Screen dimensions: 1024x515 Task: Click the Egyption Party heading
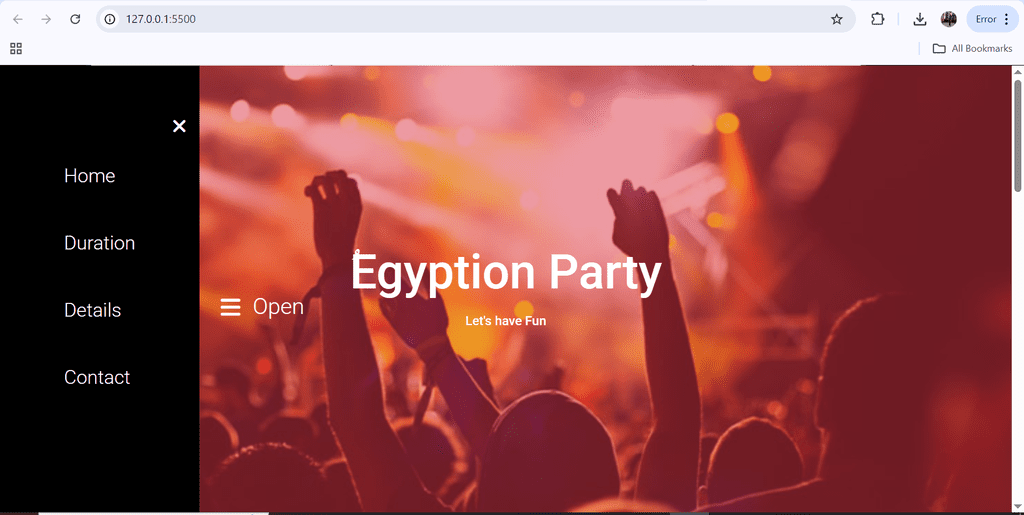click(x=506, y=273)
